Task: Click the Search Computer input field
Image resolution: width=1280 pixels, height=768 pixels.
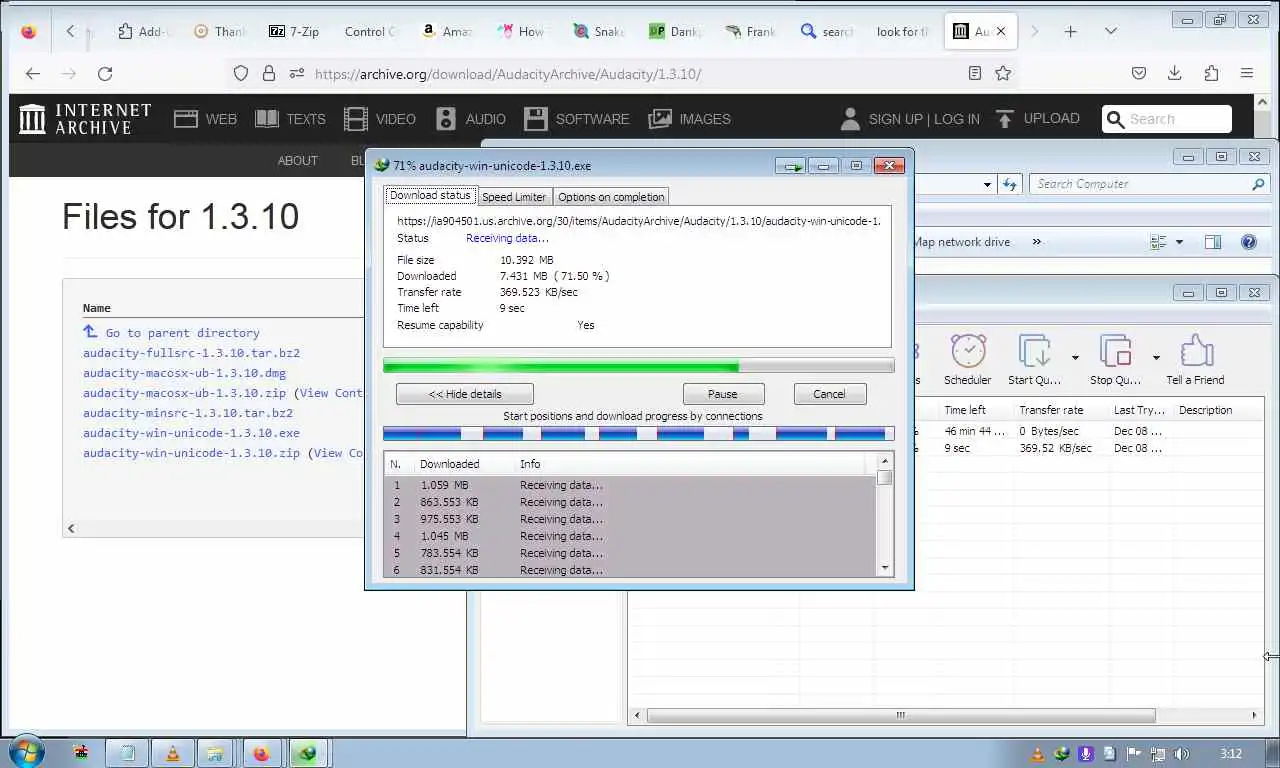Action: click(1140, 184)
